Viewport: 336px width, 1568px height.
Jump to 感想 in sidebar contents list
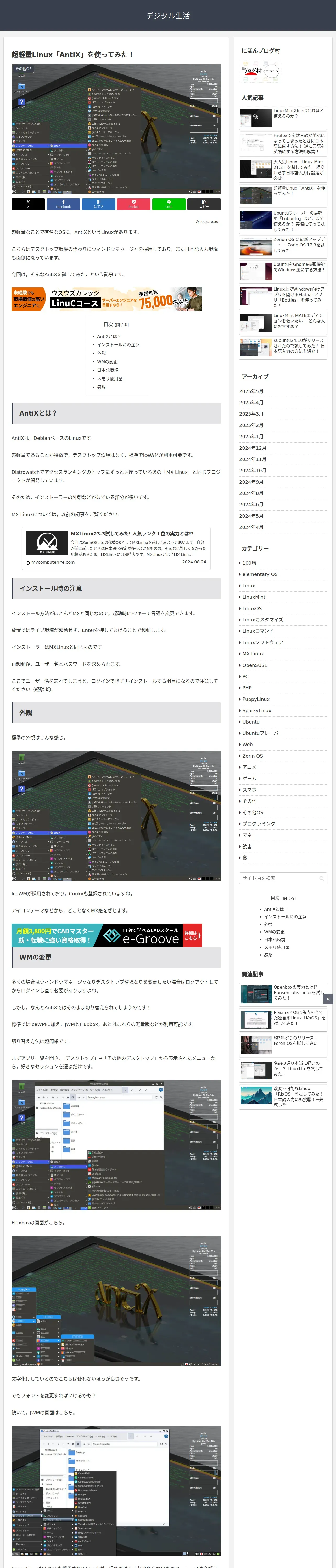[x=268, y=955]
